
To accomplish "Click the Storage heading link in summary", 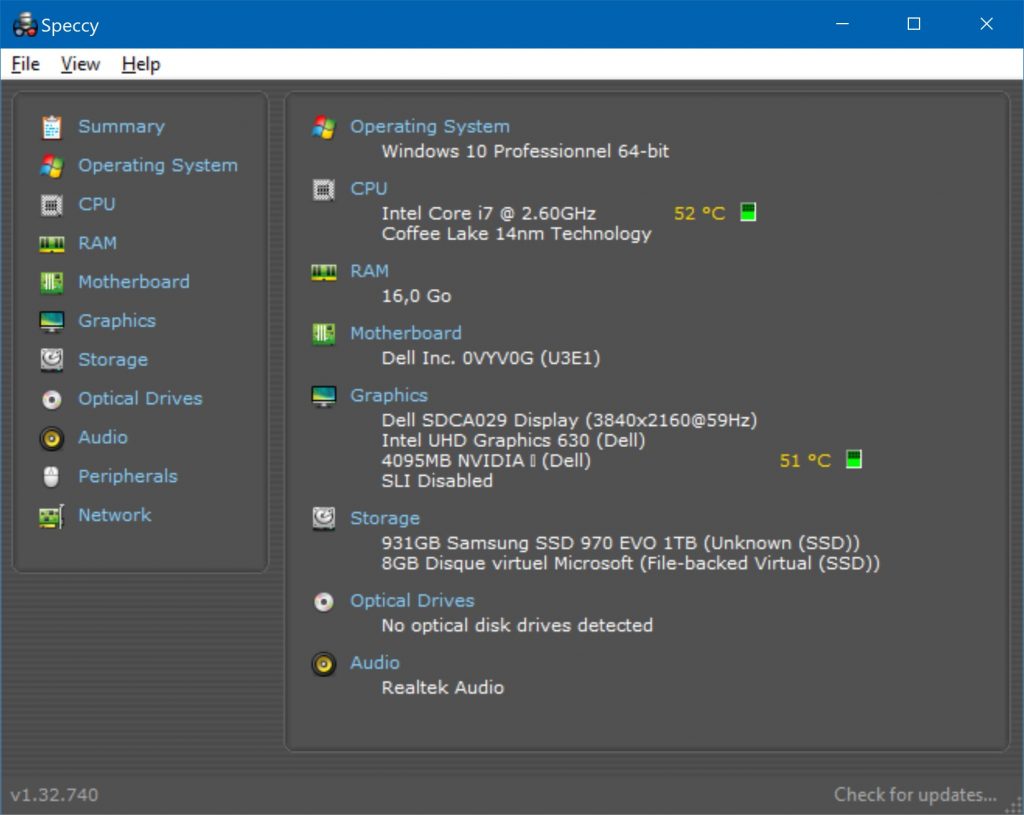I will pyautogui.click(x=385, y=519).
